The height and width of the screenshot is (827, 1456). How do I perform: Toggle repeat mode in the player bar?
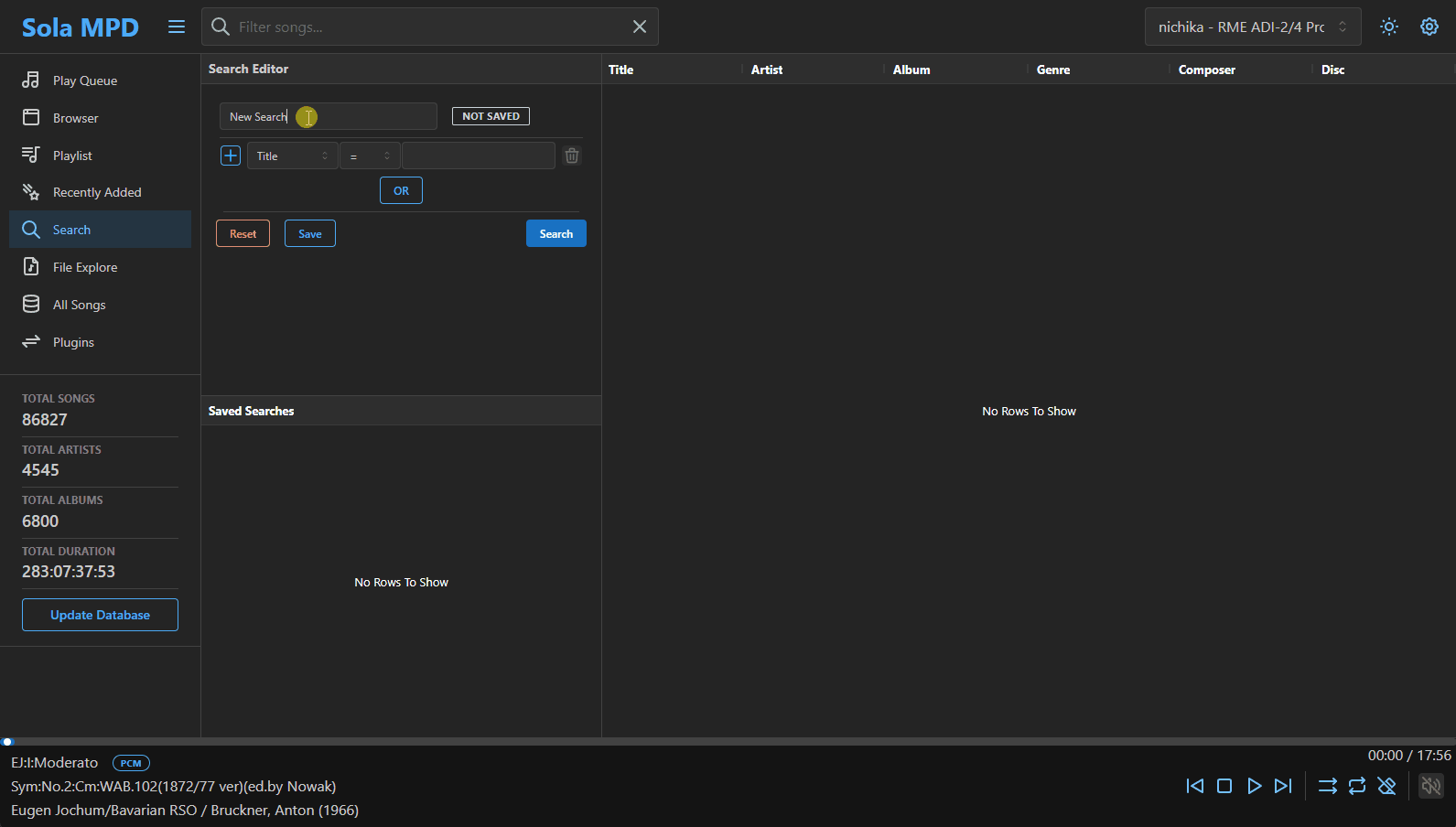[1357, 786]
